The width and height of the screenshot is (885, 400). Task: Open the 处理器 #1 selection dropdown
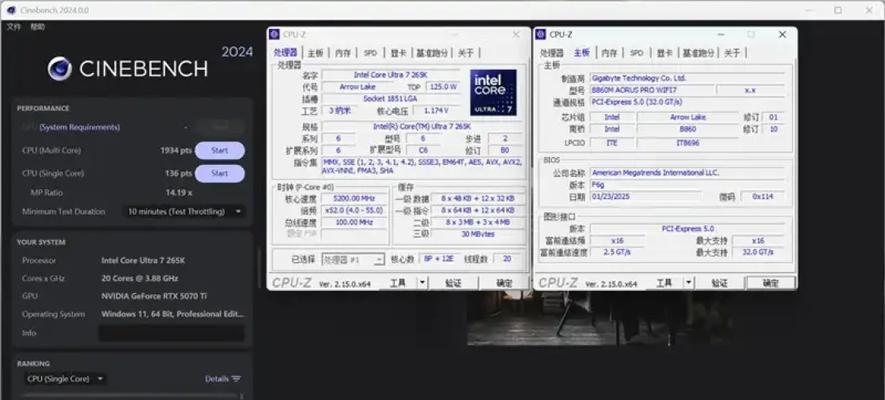tap(353, 259)
